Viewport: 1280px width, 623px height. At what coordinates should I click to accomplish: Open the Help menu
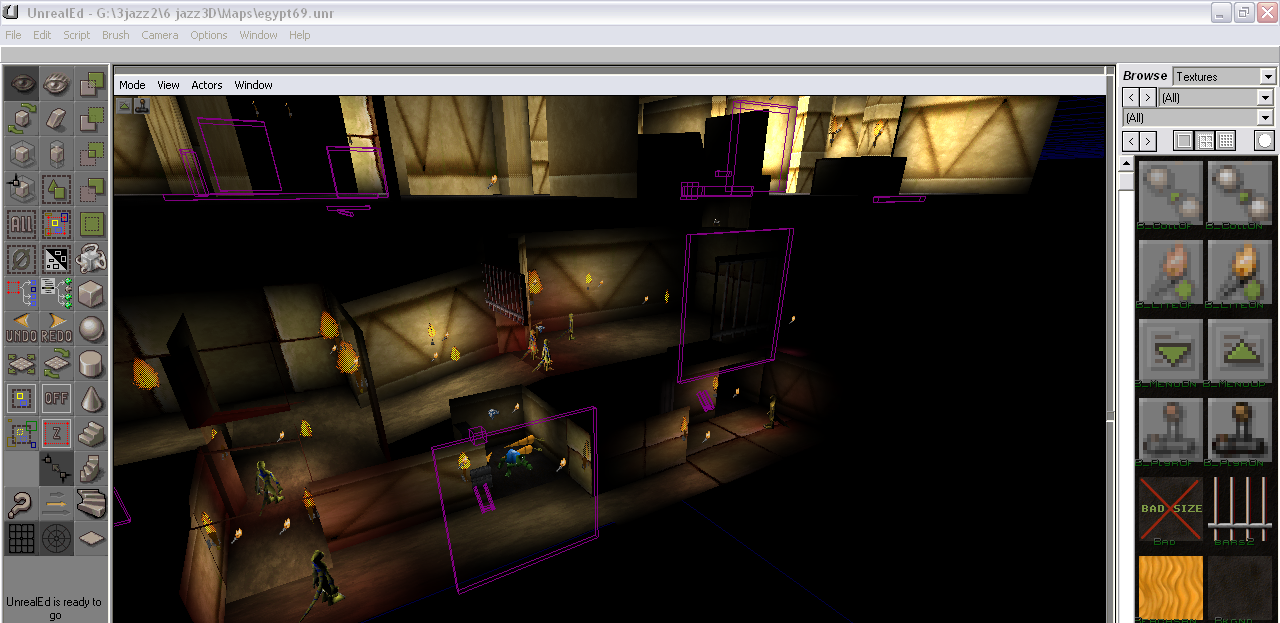point(300,35)
